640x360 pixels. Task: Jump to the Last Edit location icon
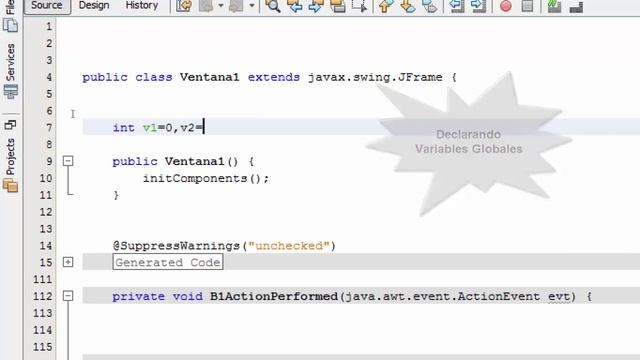pyautogui.click(x=184, y=6)
